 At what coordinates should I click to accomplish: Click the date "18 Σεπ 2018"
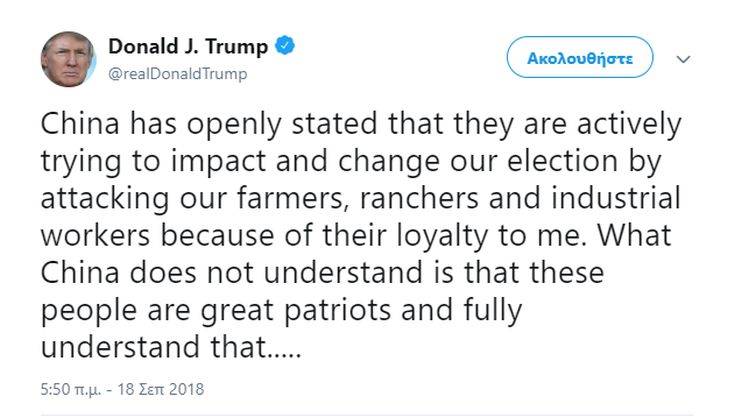point(162,388)
